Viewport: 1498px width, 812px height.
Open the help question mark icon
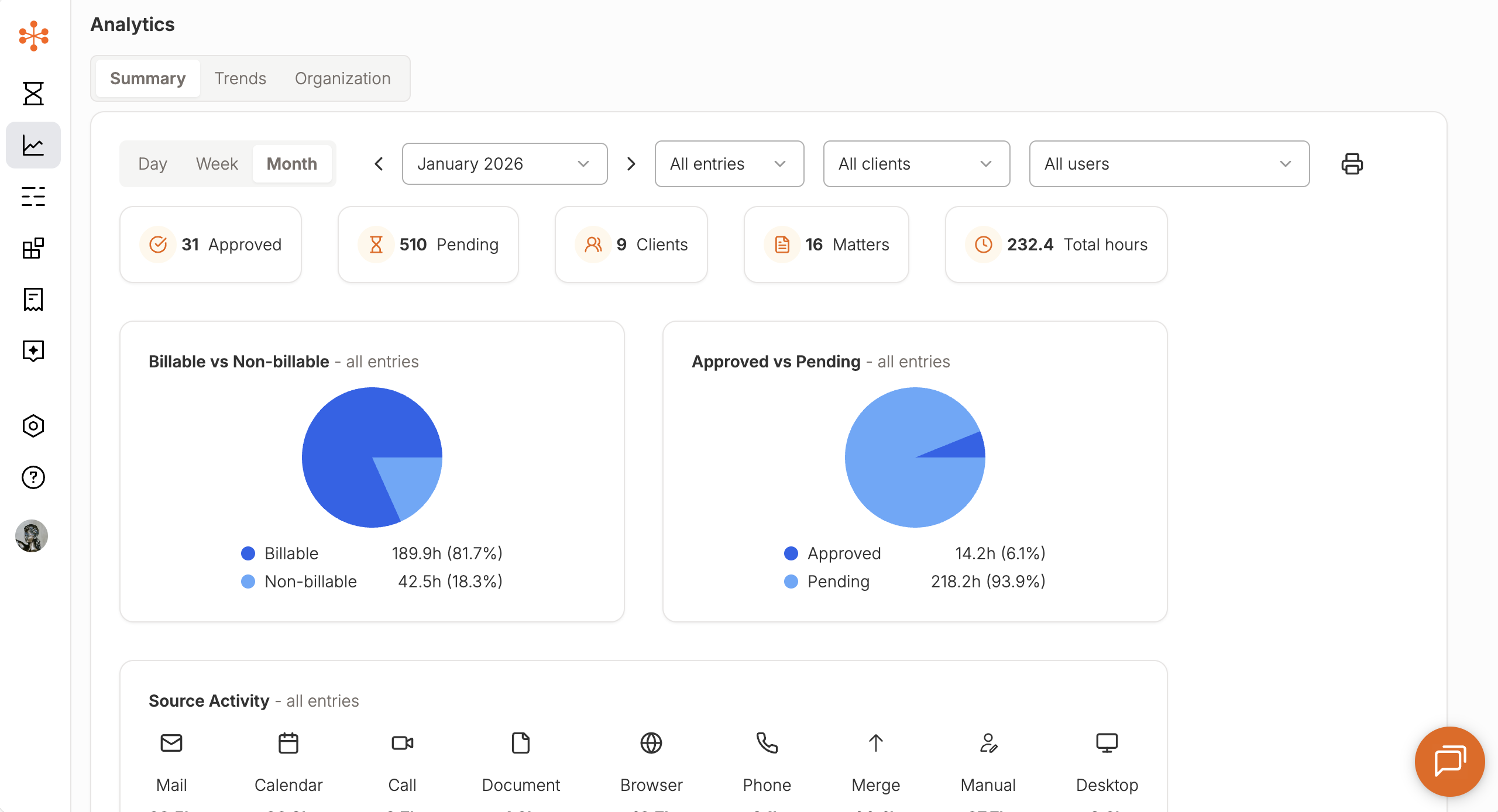pos(33,477)
